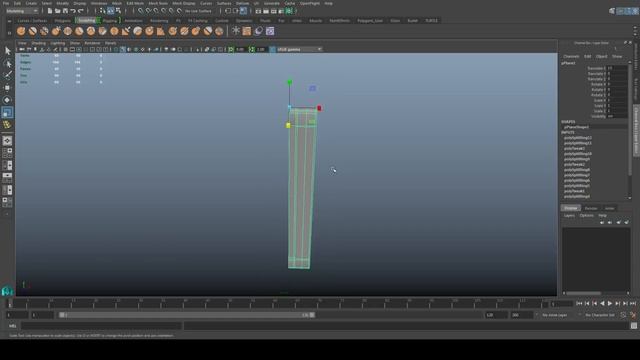Select the Pinch sculpt tool
Viewport: 640px width, 360px height.
(67, 31)
